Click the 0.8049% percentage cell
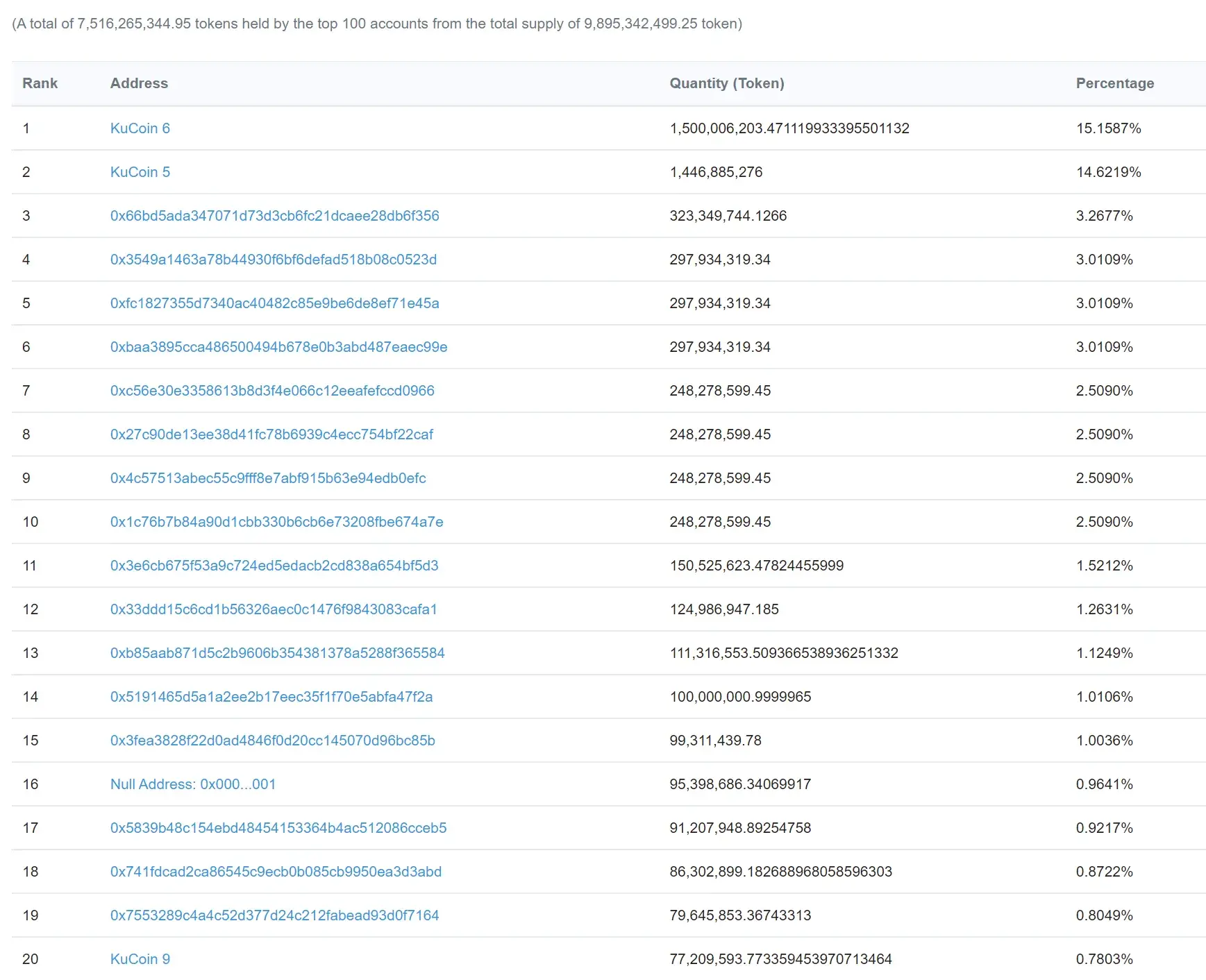The width and height of the screenshot is (1206, 980). coord(1105,915)
